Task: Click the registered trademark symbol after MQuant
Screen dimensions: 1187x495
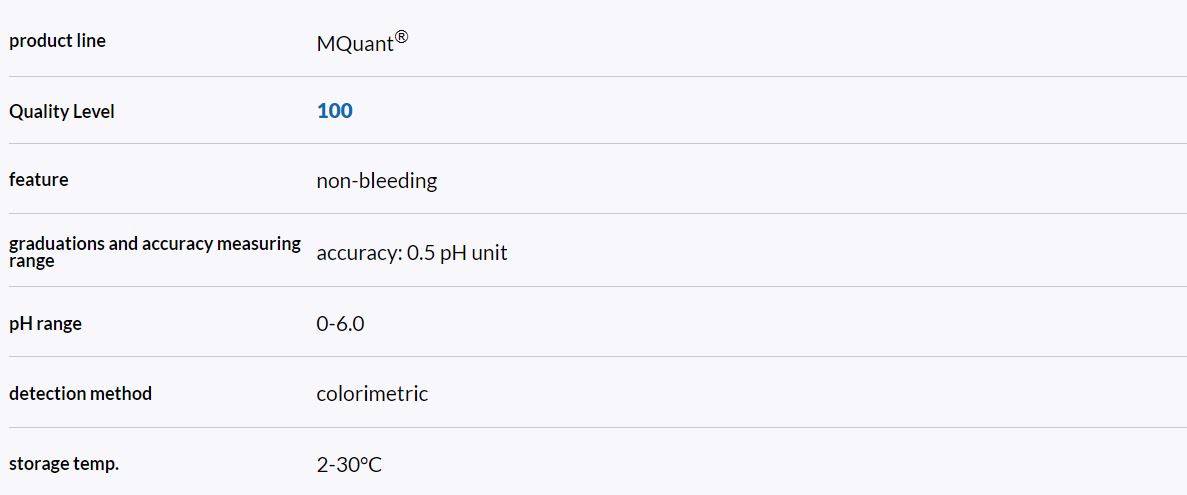Action: (401, 38)
